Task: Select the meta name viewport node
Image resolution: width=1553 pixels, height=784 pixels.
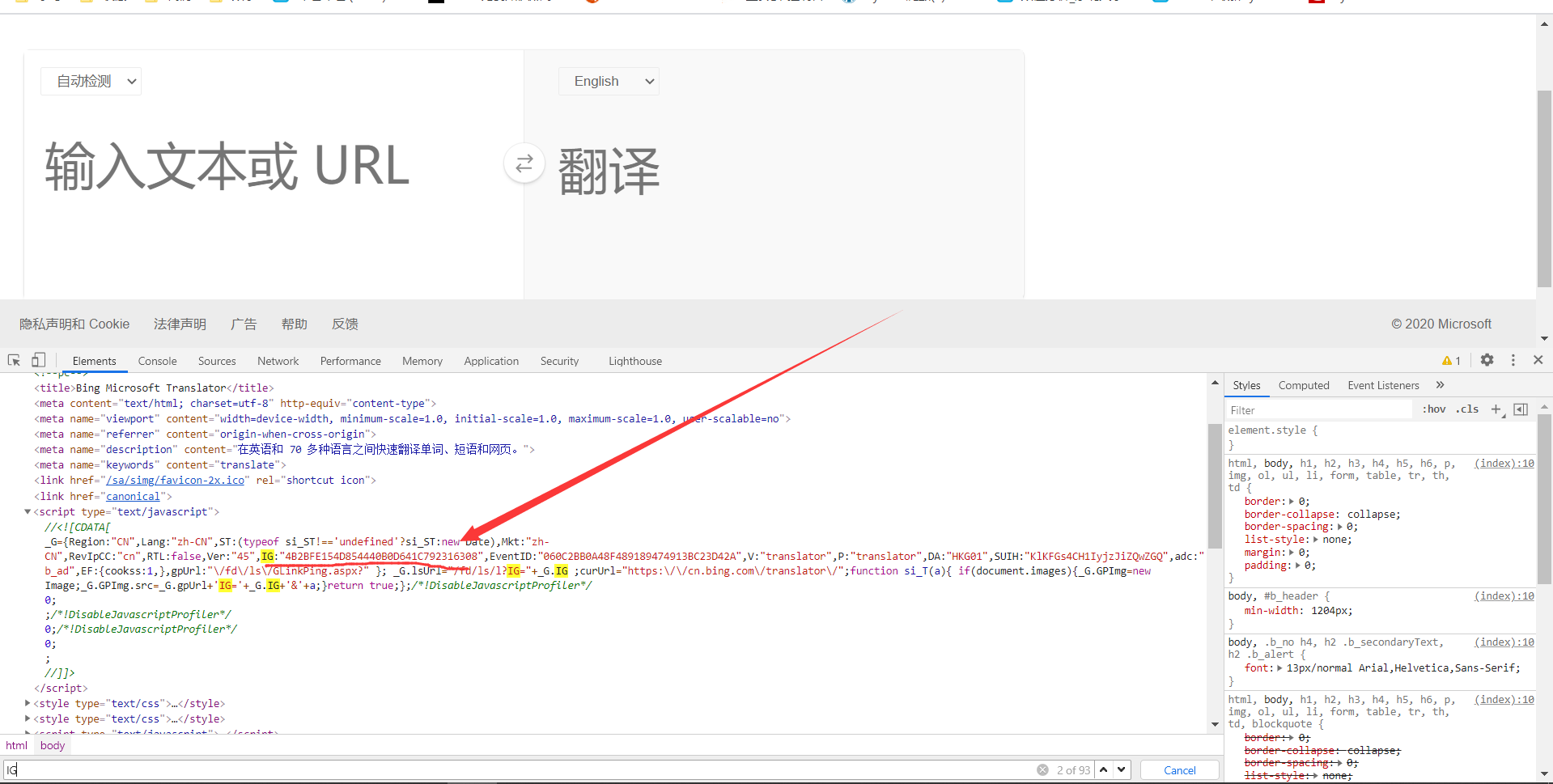Action: (x=412, y=418)
